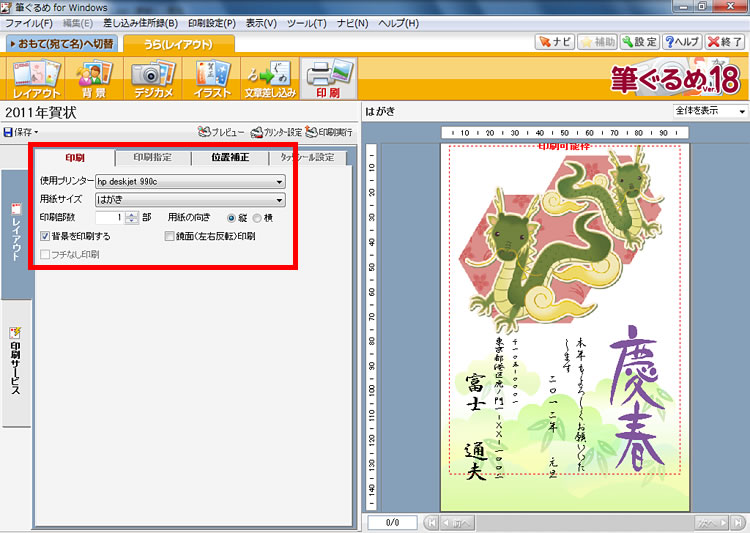This screenshot has height=533, width=750.
Task: Select the うら(レイアウト) tab
Action: point(179,44)
